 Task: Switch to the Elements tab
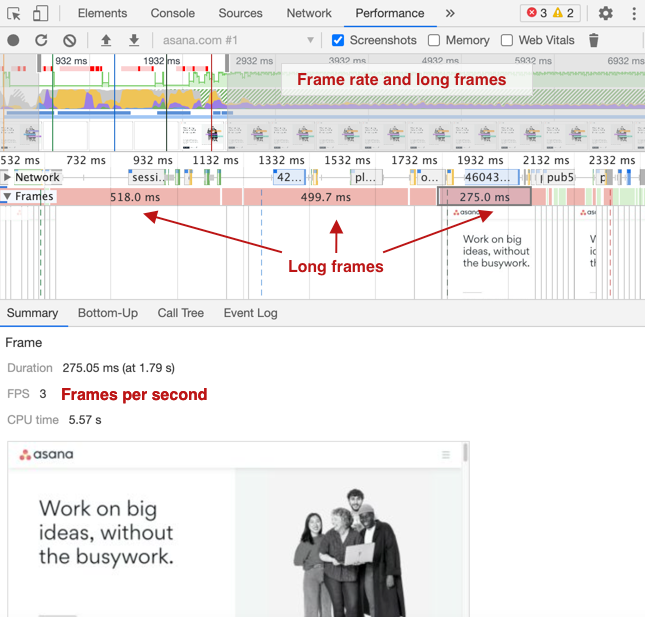click(102, 14)
